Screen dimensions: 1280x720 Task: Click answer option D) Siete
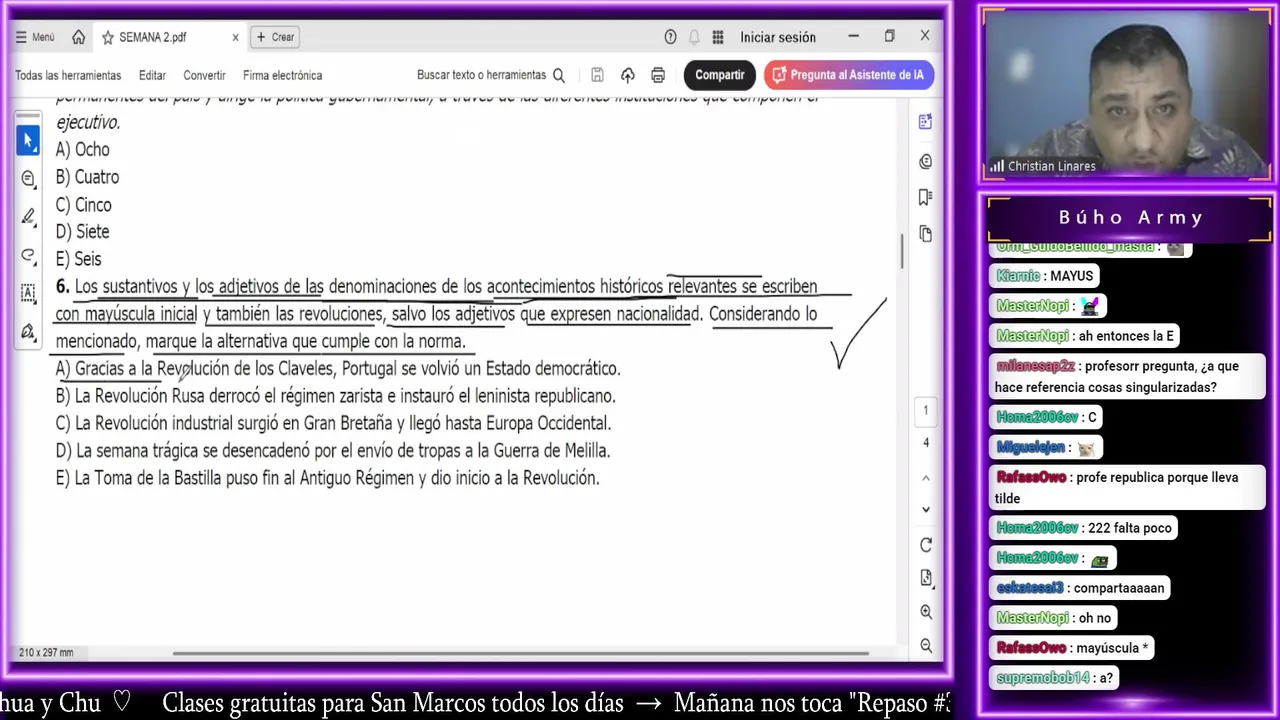pos(82,232)
